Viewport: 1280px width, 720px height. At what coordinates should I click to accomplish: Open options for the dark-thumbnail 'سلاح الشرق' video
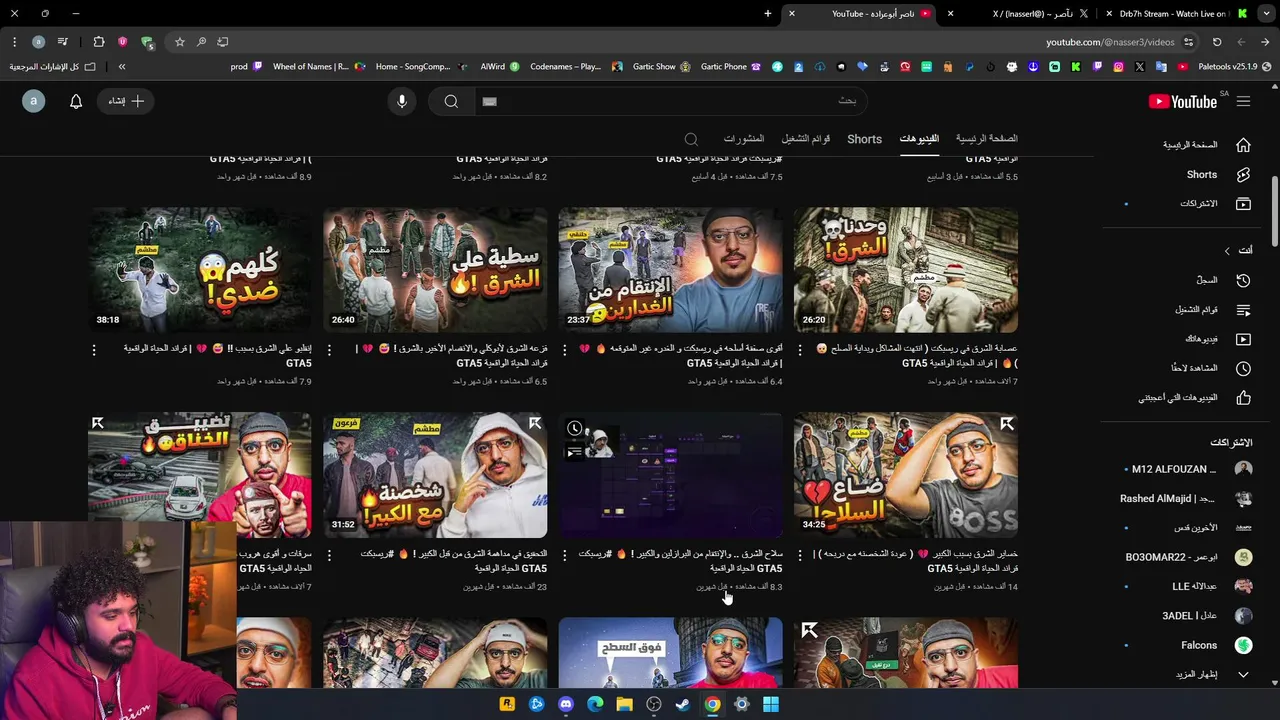[x=564, y=555]
